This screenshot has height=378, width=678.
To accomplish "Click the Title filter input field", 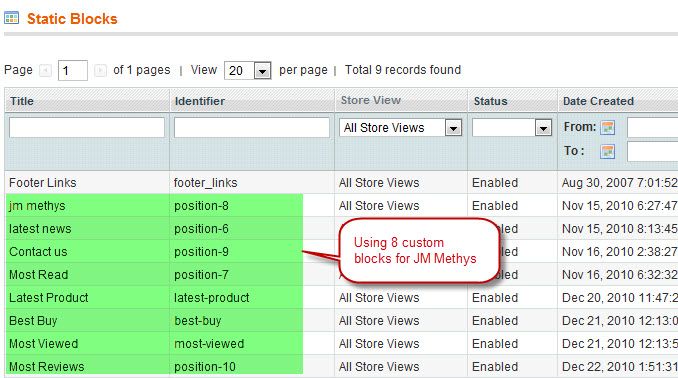I will pyautogui.click(x=87, y=128).
